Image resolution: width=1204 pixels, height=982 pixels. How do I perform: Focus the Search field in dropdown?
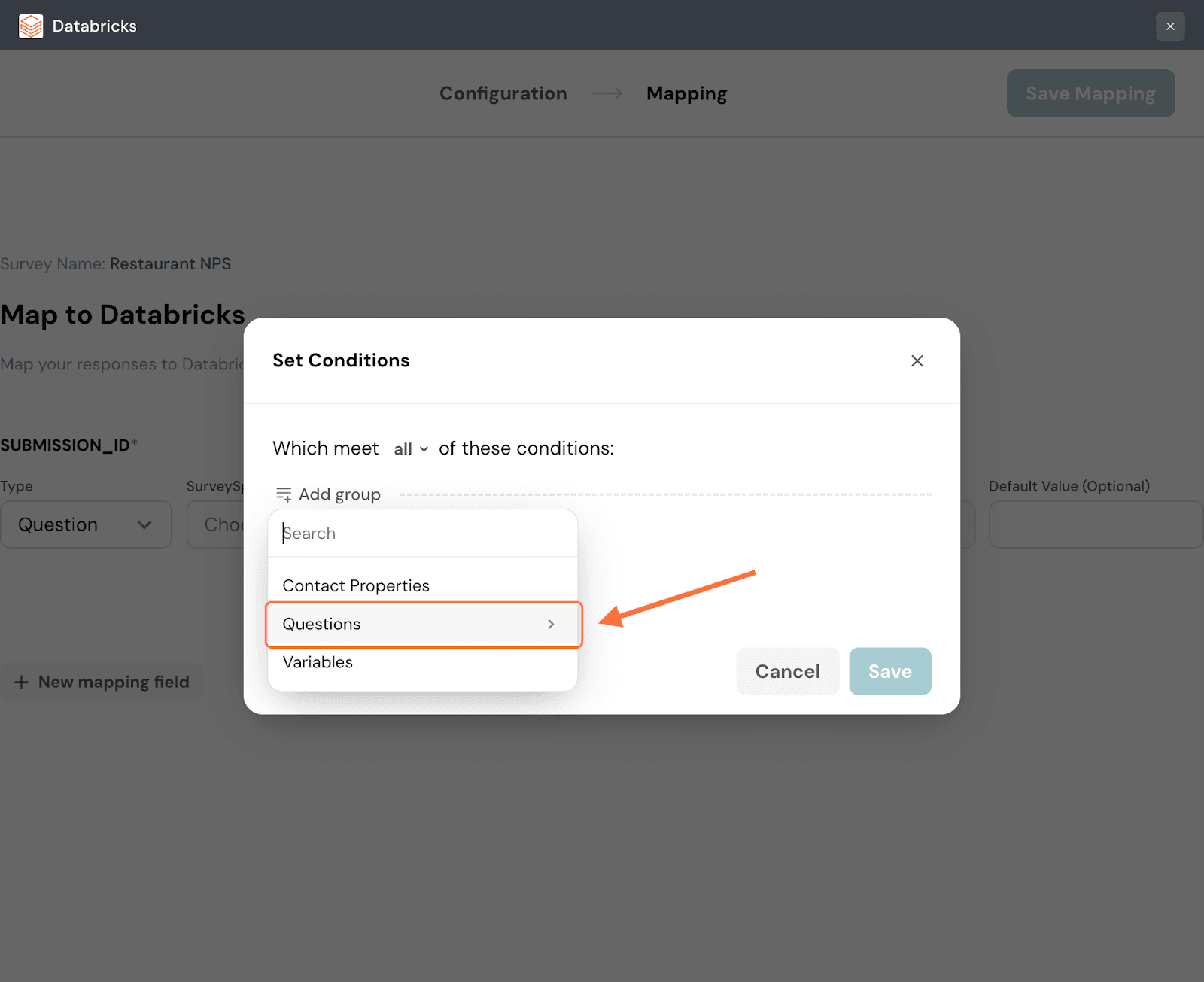[421, 534]
